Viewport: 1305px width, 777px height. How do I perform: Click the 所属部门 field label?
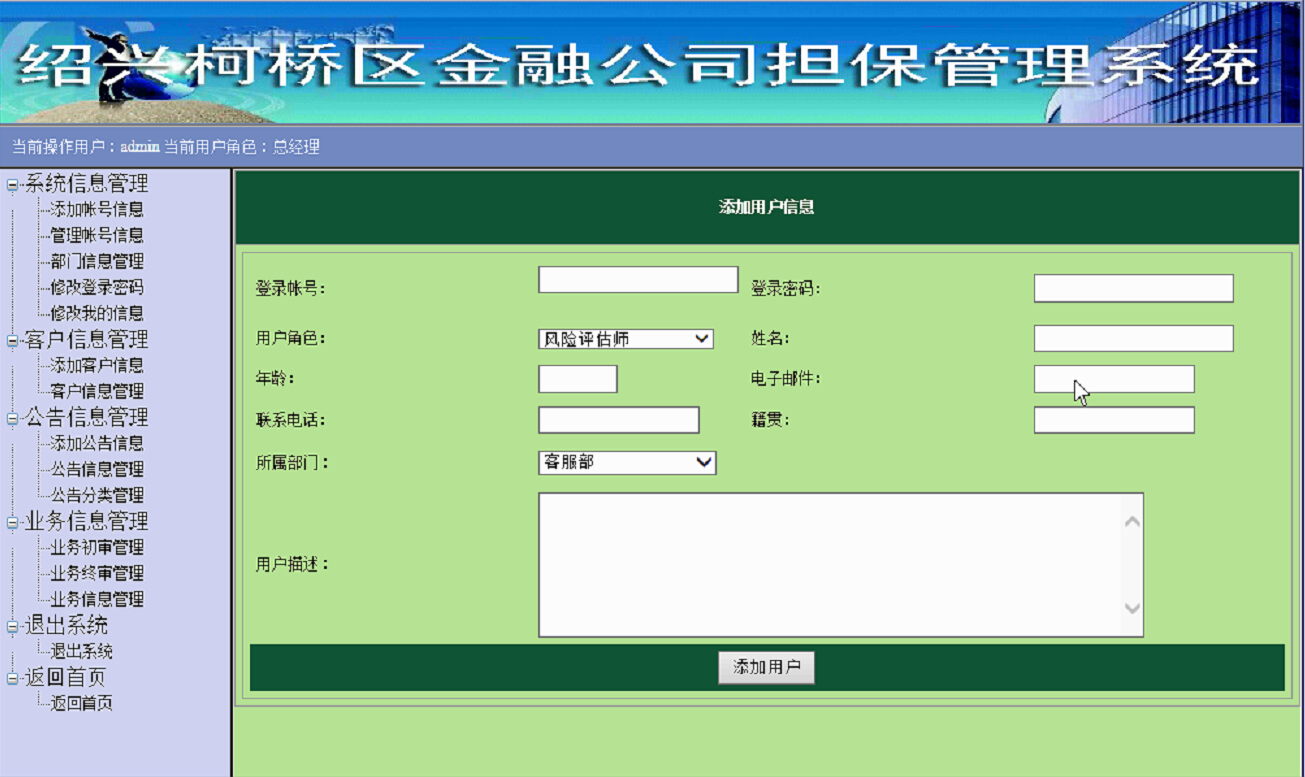coord(290,463)
